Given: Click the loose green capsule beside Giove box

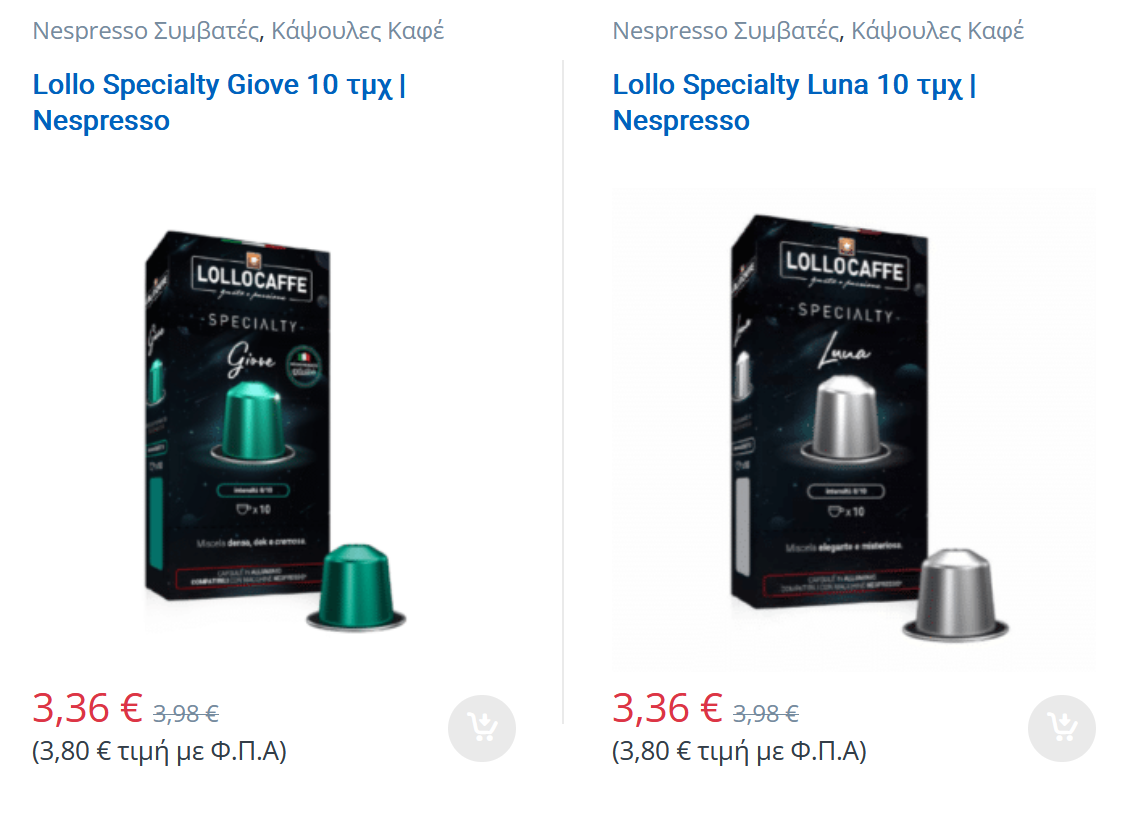Looking at the screenshot, I should [356, 587].
